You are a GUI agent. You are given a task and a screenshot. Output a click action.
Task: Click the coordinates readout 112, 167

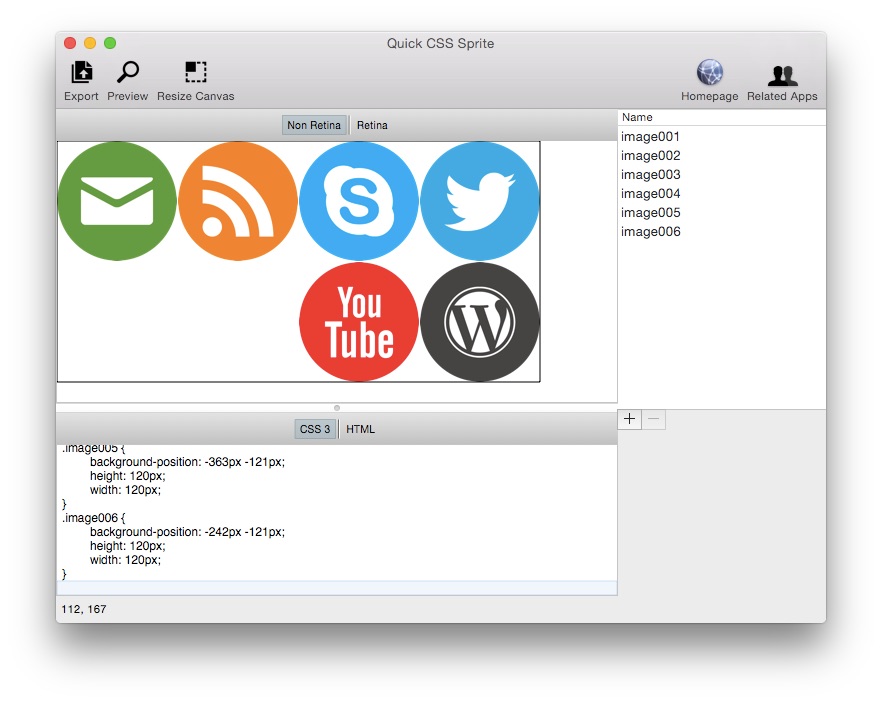84,609
